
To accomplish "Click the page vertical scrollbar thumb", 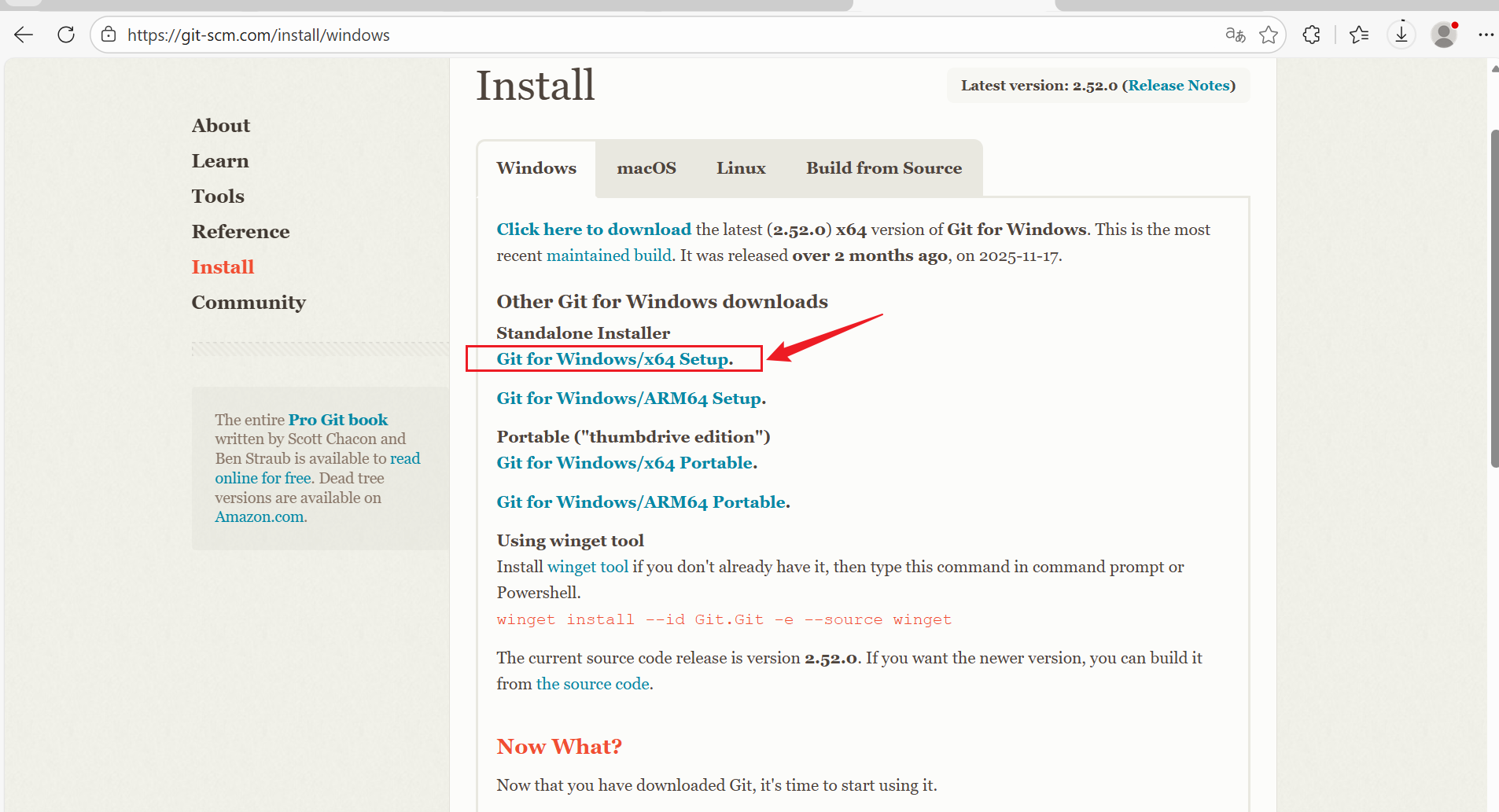I will (1494, 299).
